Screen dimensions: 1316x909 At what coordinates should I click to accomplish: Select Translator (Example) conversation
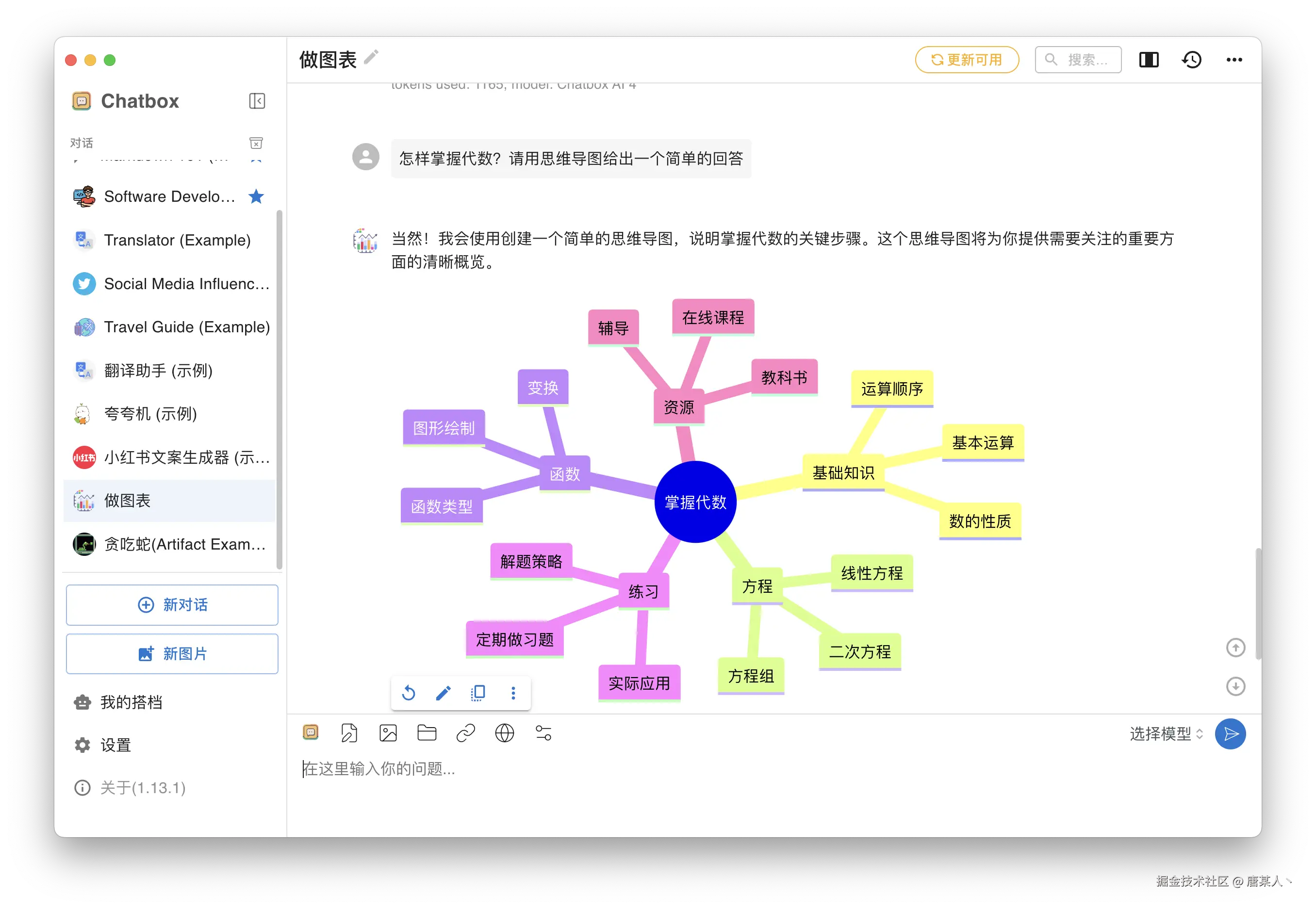click(177, 241)
